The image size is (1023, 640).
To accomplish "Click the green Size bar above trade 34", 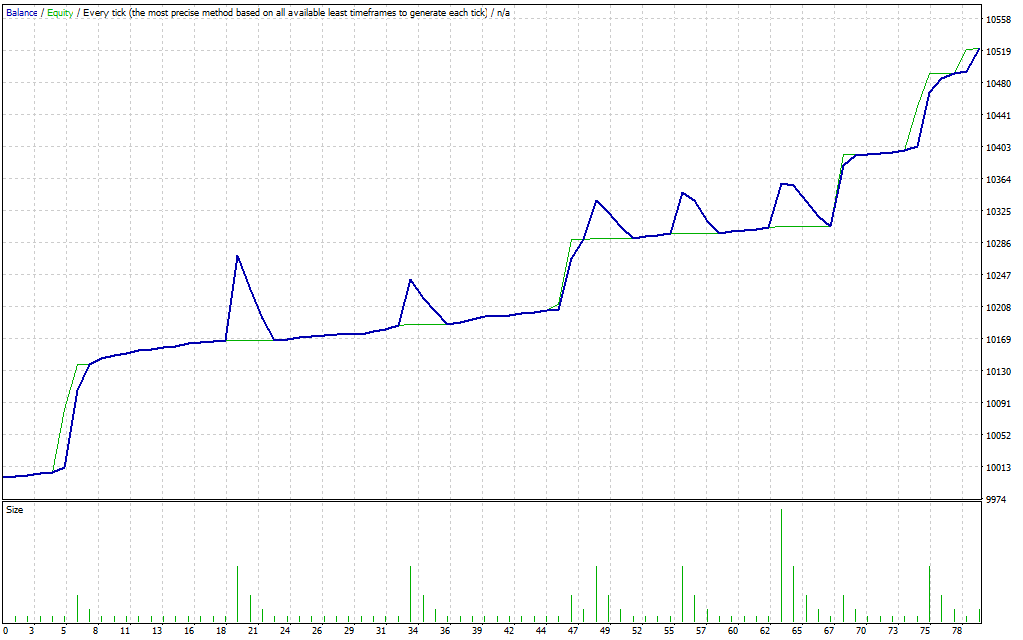I will pos(411,593).
